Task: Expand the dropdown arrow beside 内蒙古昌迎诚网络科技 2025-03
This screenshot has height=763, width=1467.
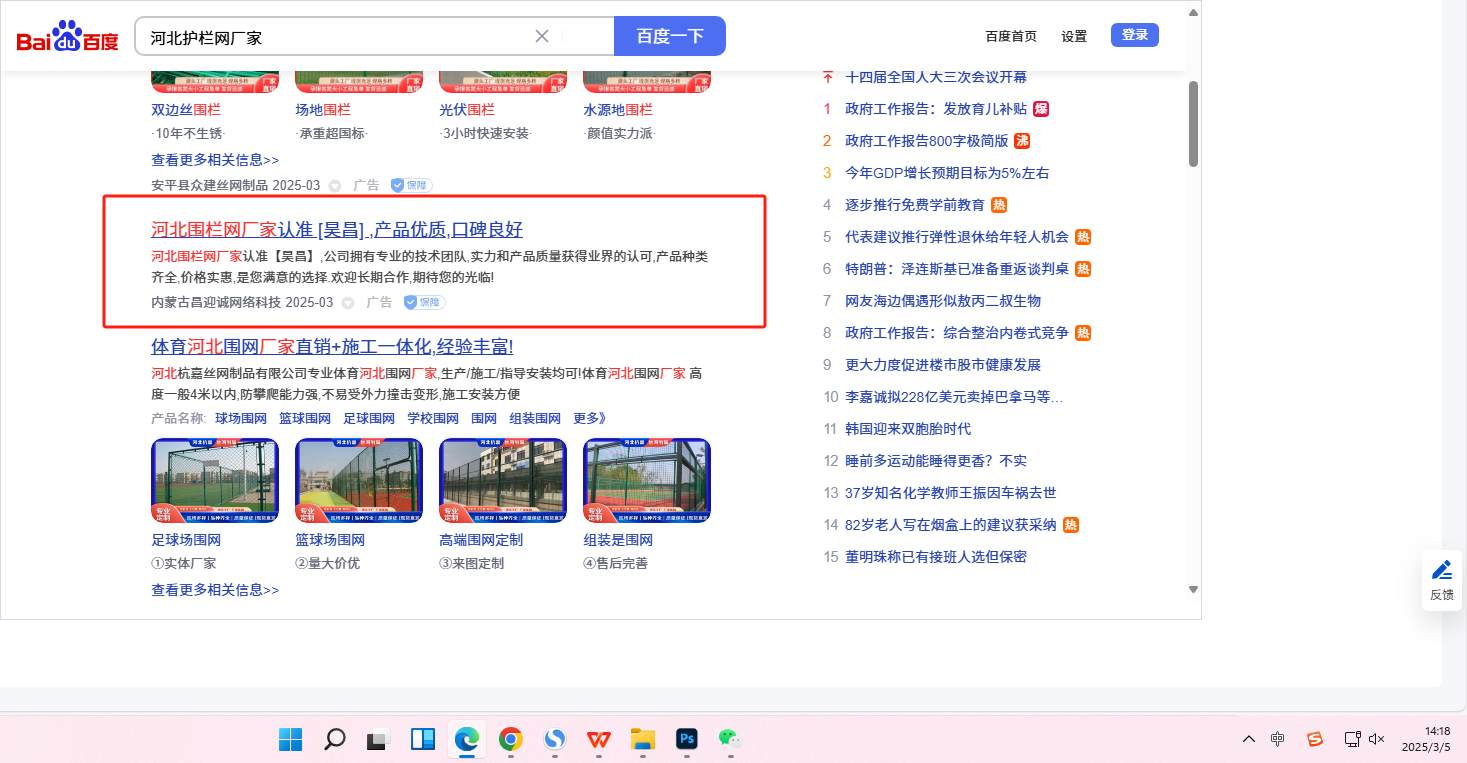Action: [348, 302]
